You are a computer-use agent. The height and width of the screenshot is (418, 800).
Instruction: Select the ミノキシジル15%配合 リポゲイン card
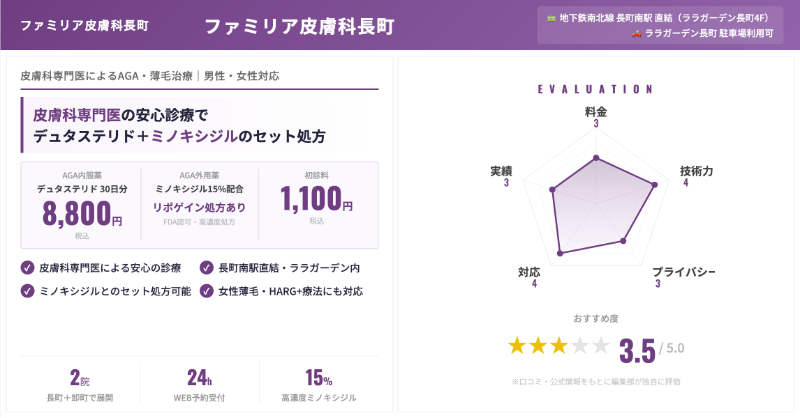tap(200, 205)
